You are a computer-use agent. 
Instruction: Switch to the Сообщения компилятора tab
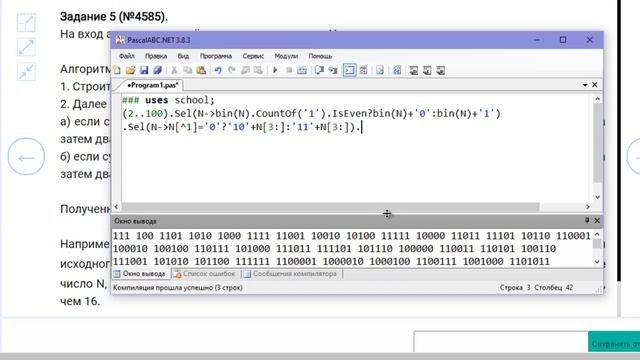point(291,274)
